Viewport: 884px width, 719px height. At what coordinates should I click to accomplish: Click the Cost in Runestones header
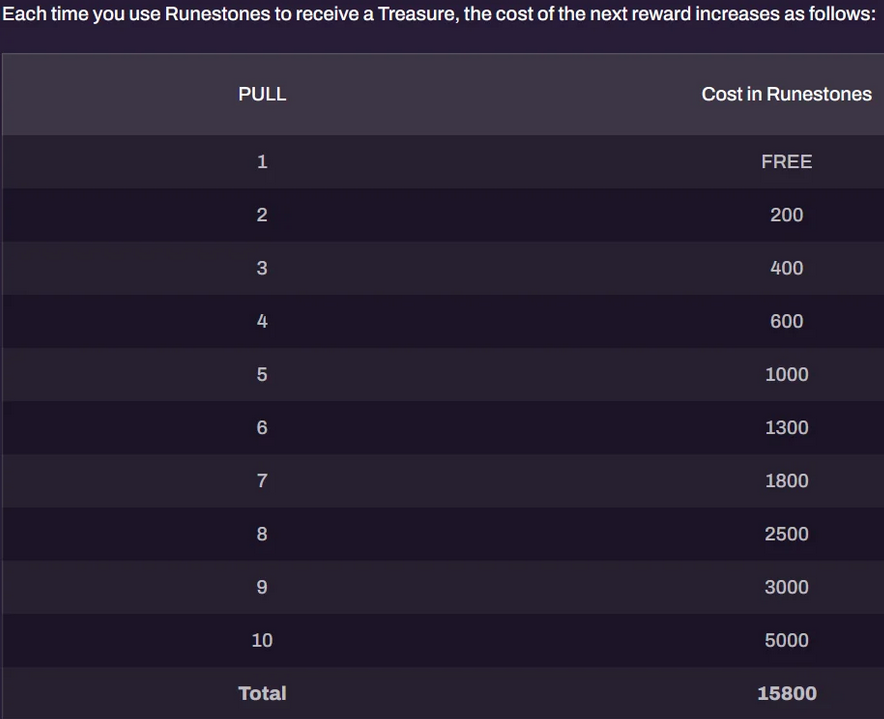point(786,94)
